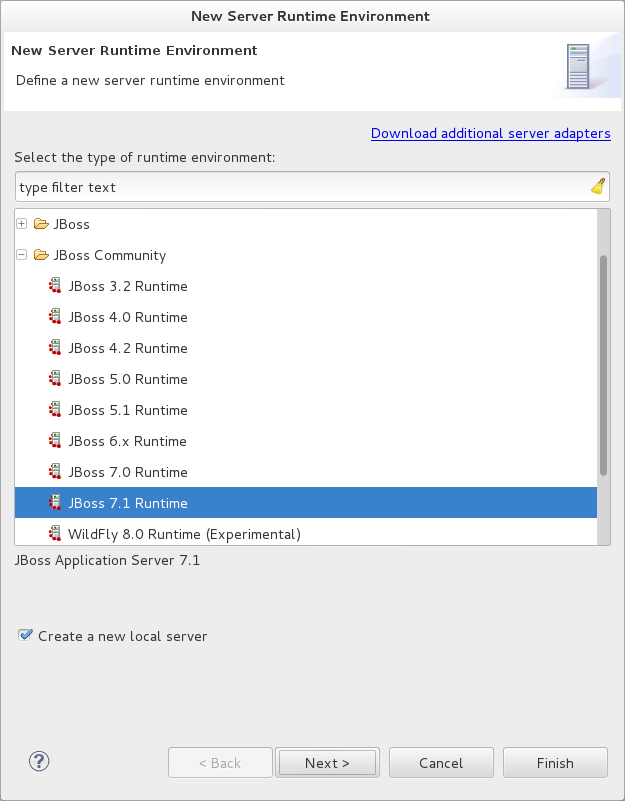Open Download additional server adapters link

pyautogui.click(x=490, y=133)
